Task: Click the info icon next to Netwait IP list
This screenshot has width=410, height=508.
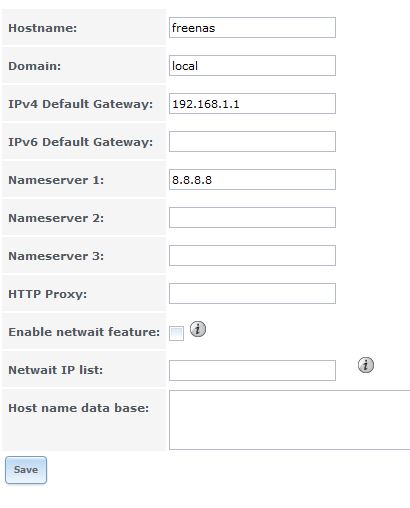Action: 366,365
